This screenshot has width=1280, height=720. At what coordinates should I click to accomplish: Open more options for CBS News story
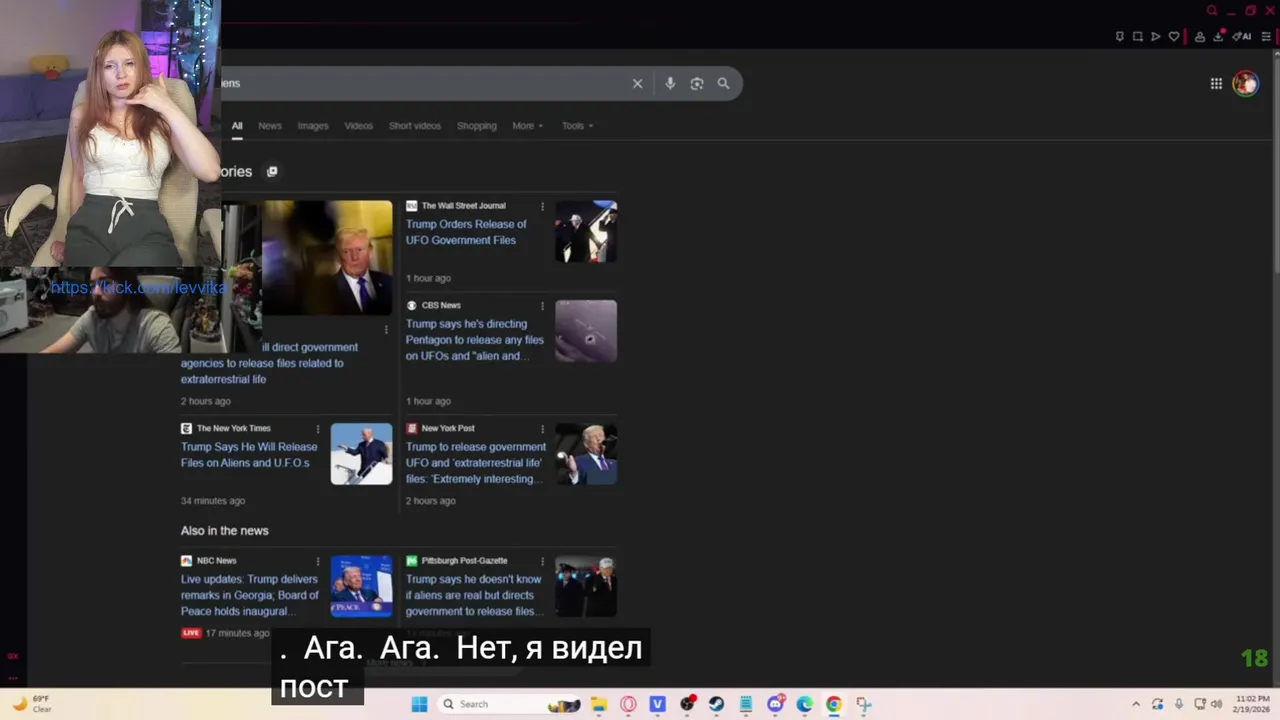point(543,306)
